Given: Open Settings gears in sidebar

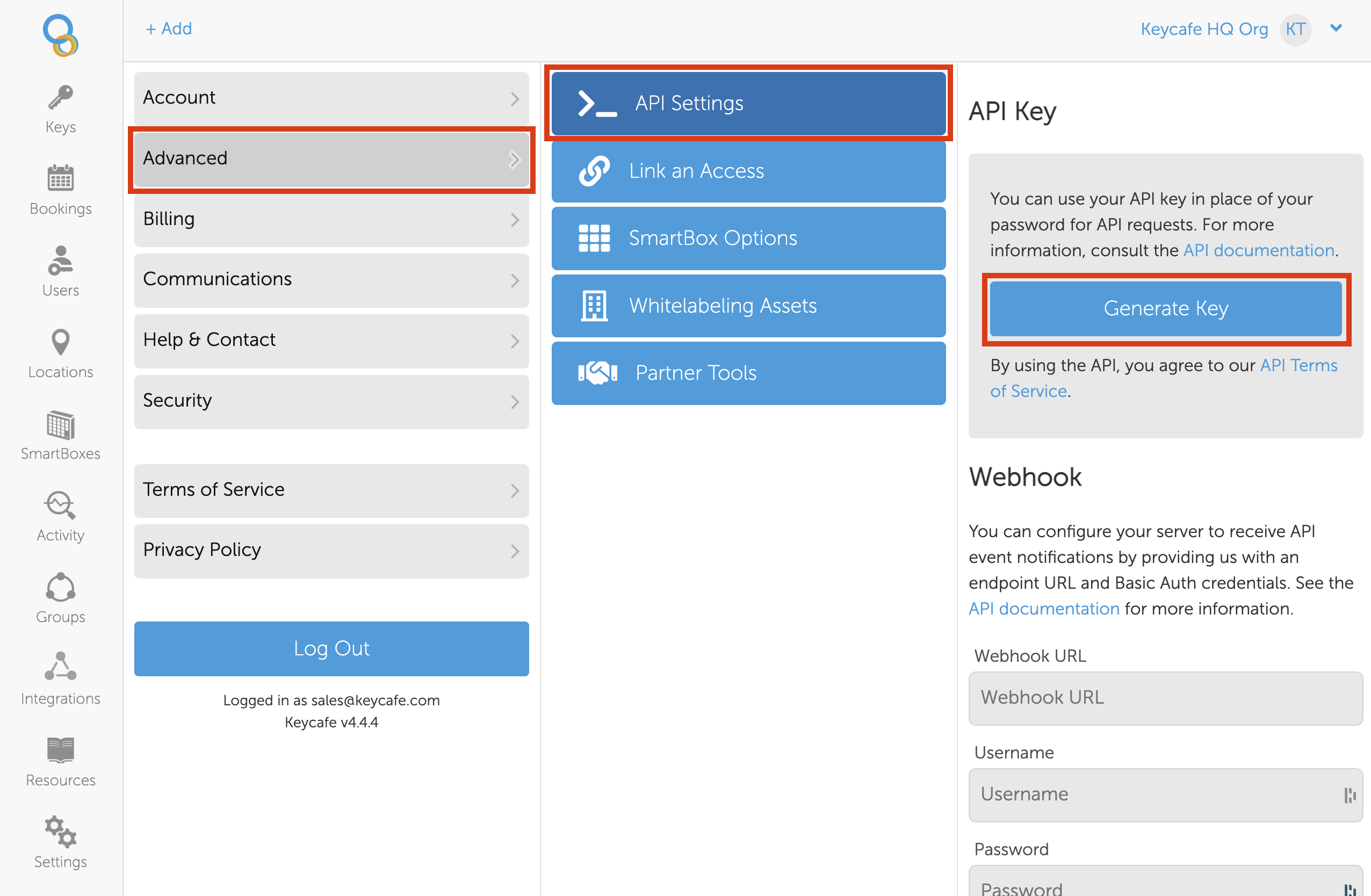Looking at the screenshot, I should pos(61,832).
